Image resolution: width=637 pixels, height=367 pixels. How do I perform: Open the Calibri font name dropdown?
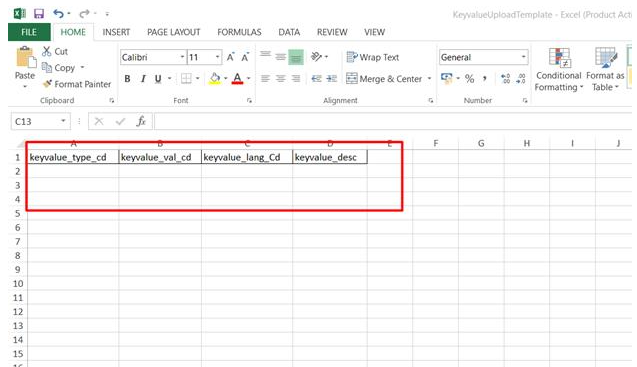182,57
